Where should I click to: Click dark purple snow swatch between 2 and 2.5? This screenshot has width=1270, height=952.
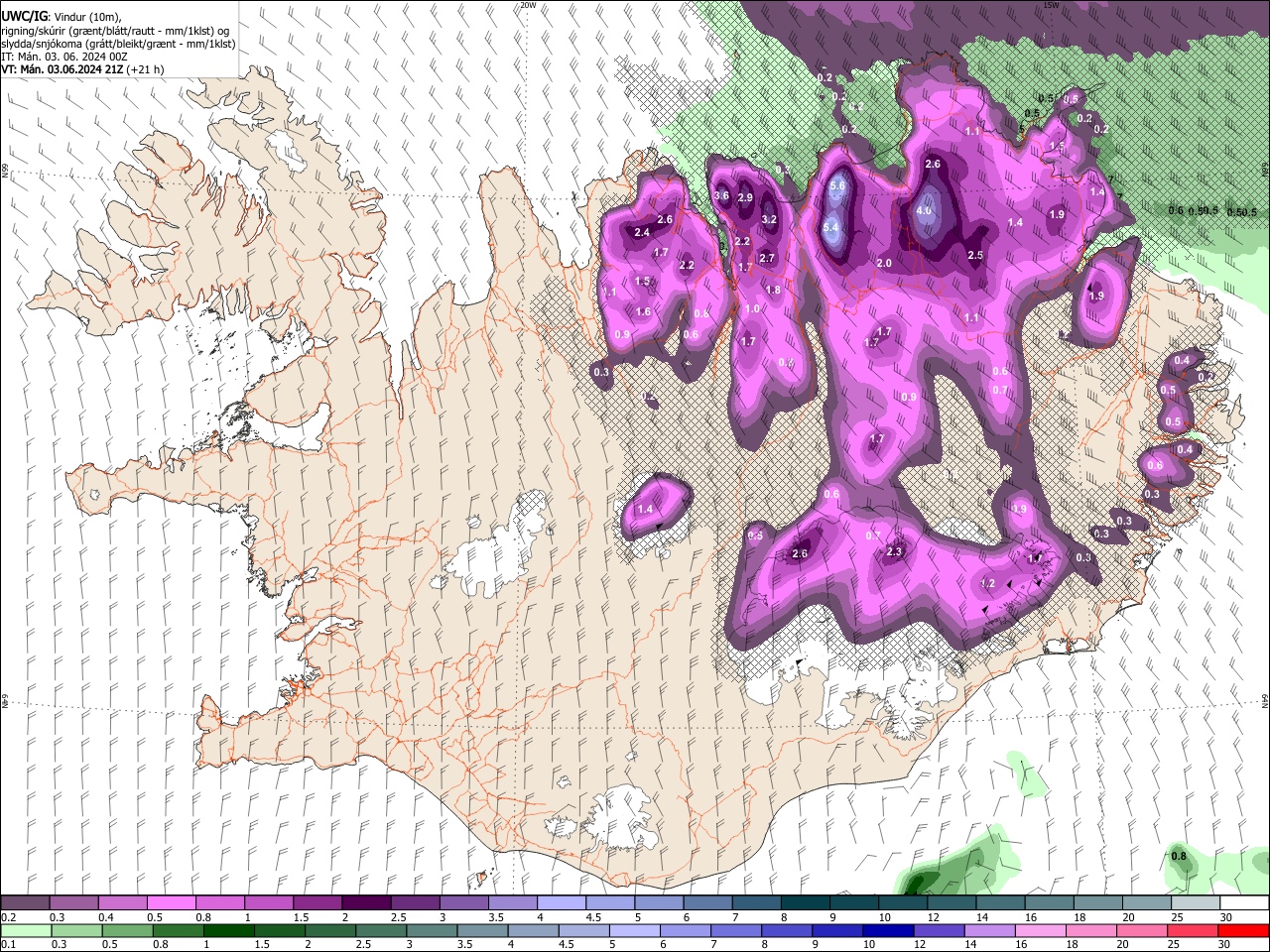click(x=366, y=902)
